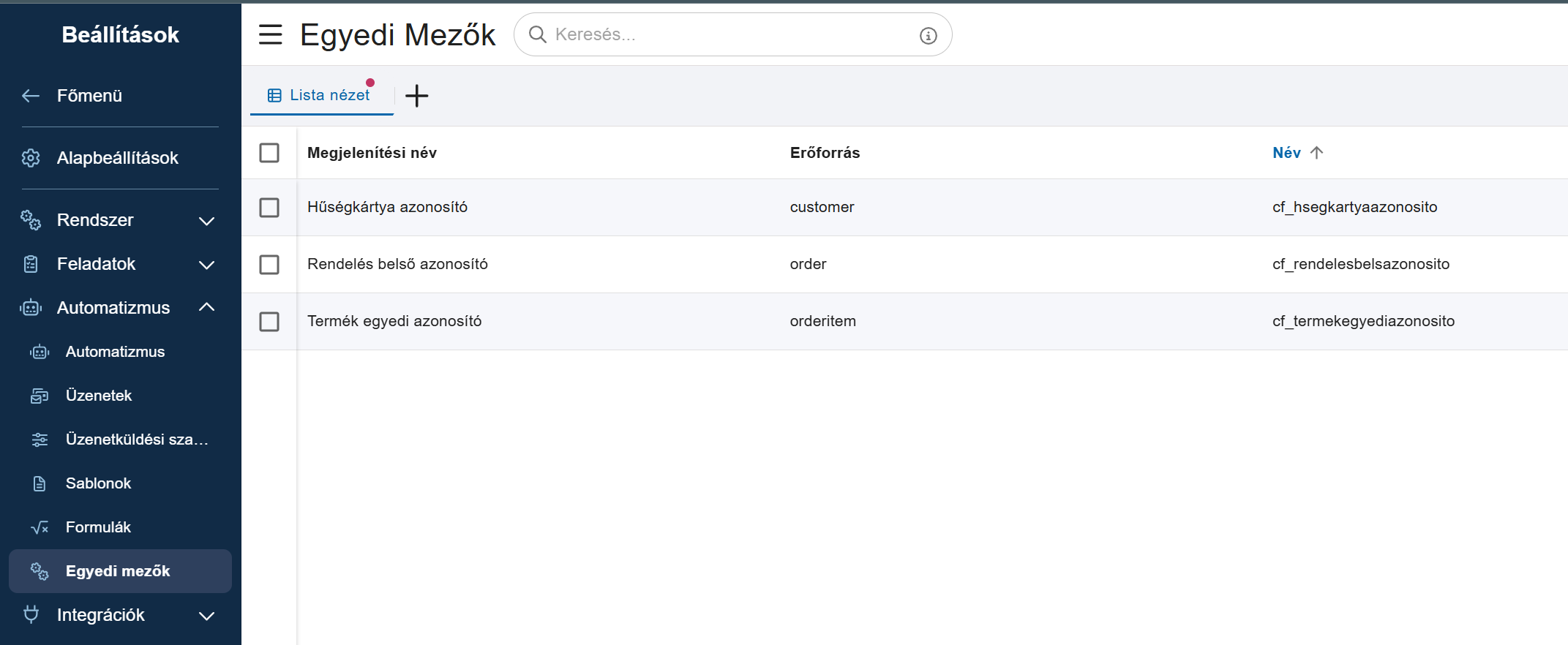
Task: Tick the select-all header checkbox
Action: tap(269, 153)
